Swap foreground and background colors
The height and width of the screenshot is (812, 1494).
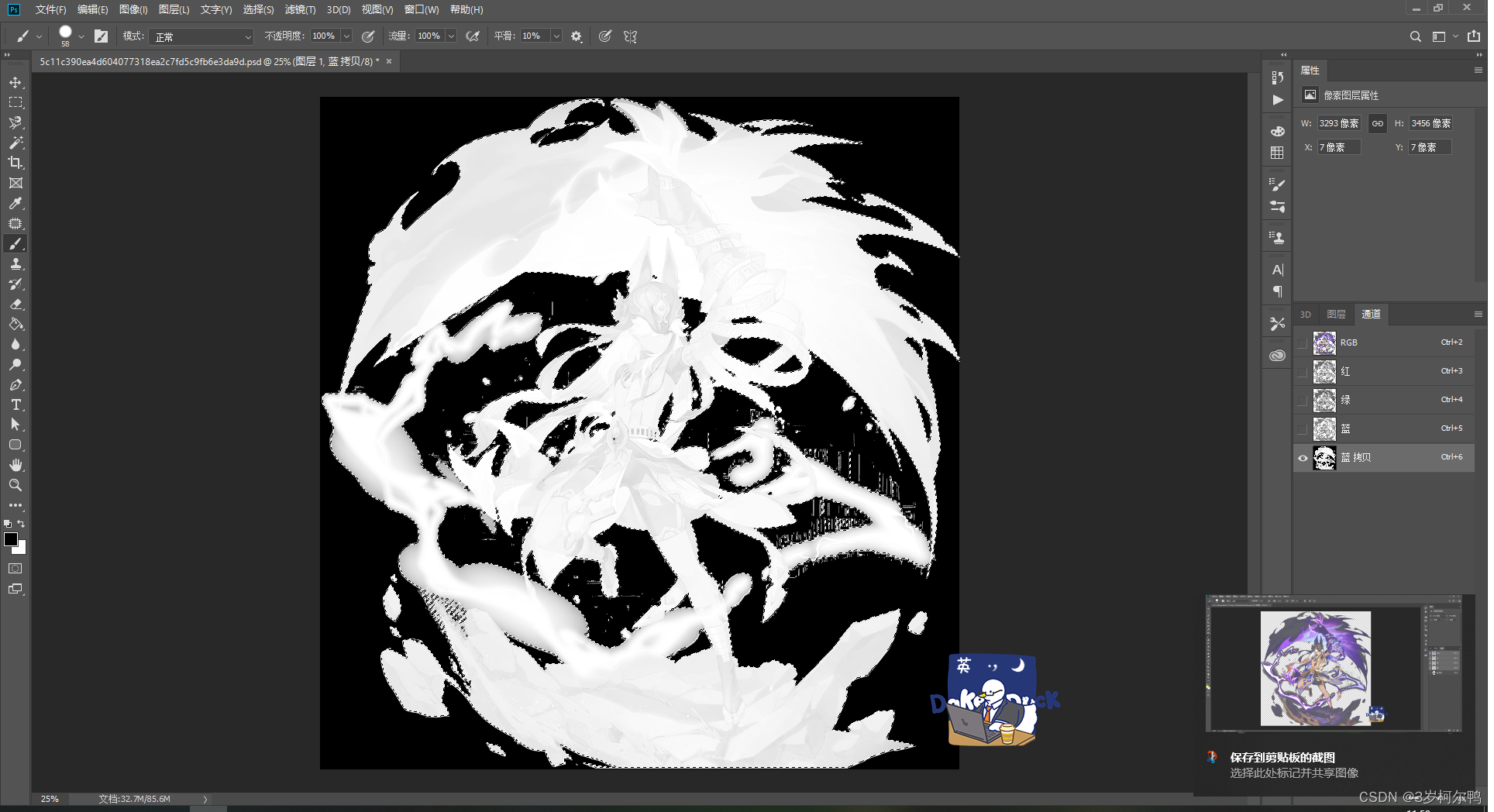click(22, 524)
